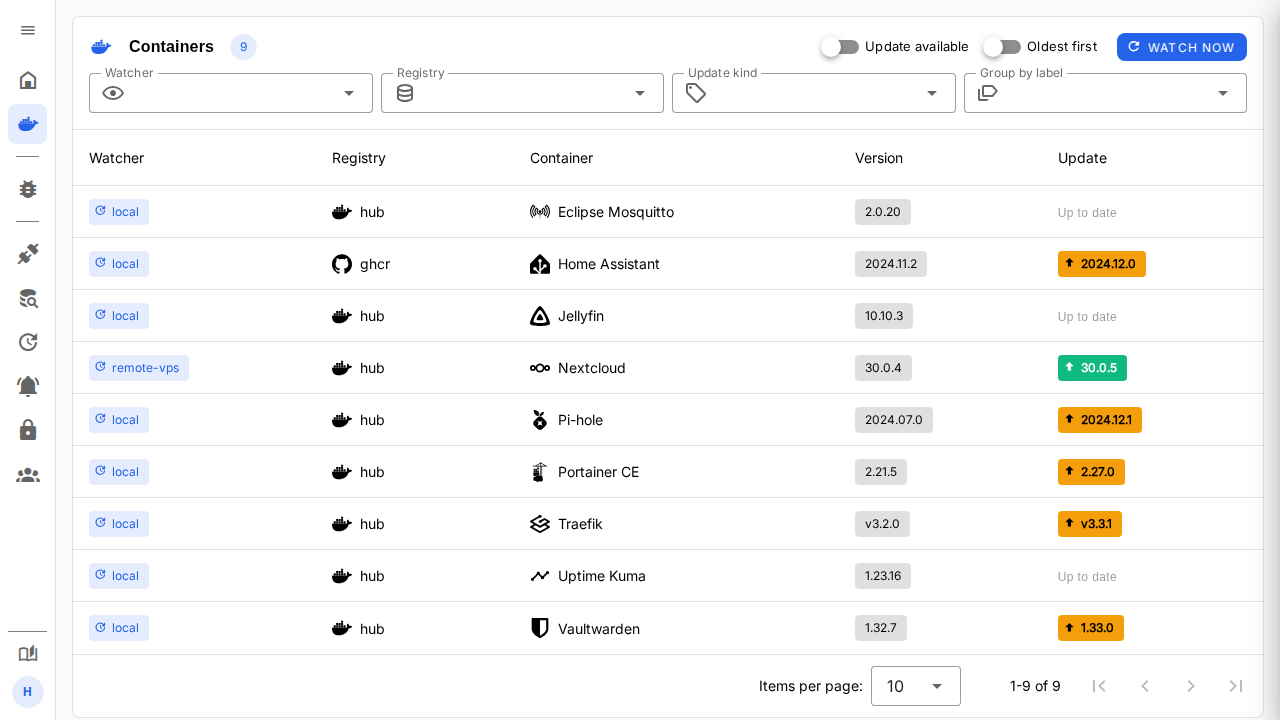Click the Version column header
Viewport: 1280px width, 720px height.
pyautogui.click(x=879, y=158)
